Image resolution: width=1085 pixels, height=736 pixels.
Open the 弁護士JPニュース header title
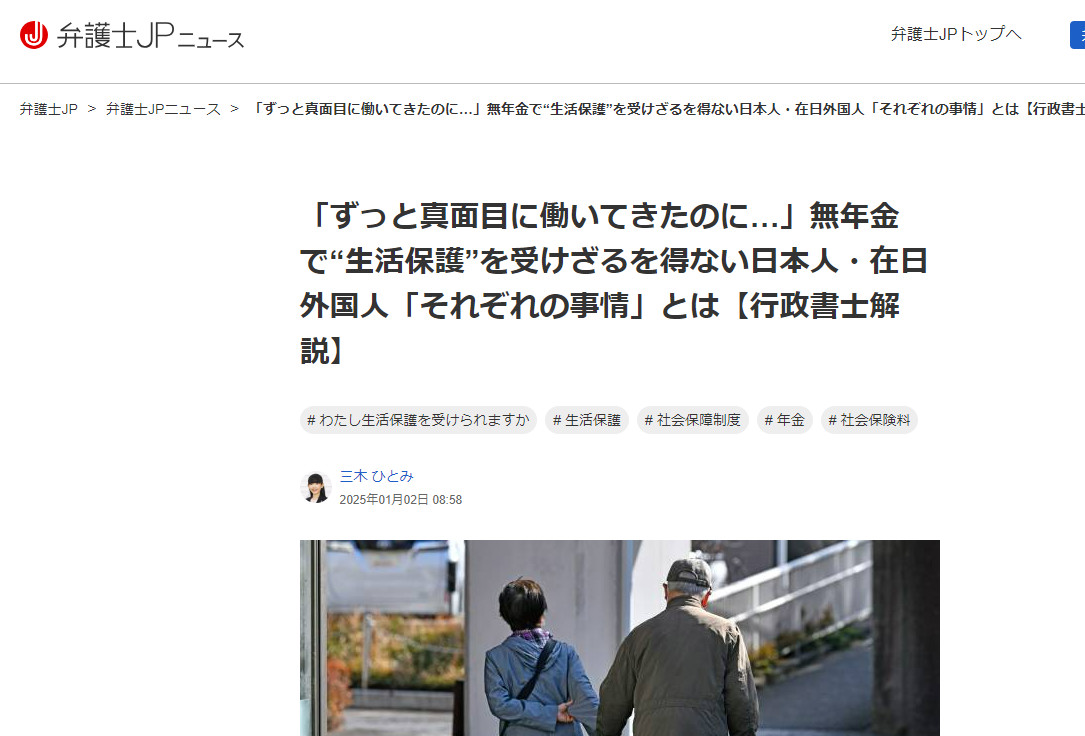[150, 36]
